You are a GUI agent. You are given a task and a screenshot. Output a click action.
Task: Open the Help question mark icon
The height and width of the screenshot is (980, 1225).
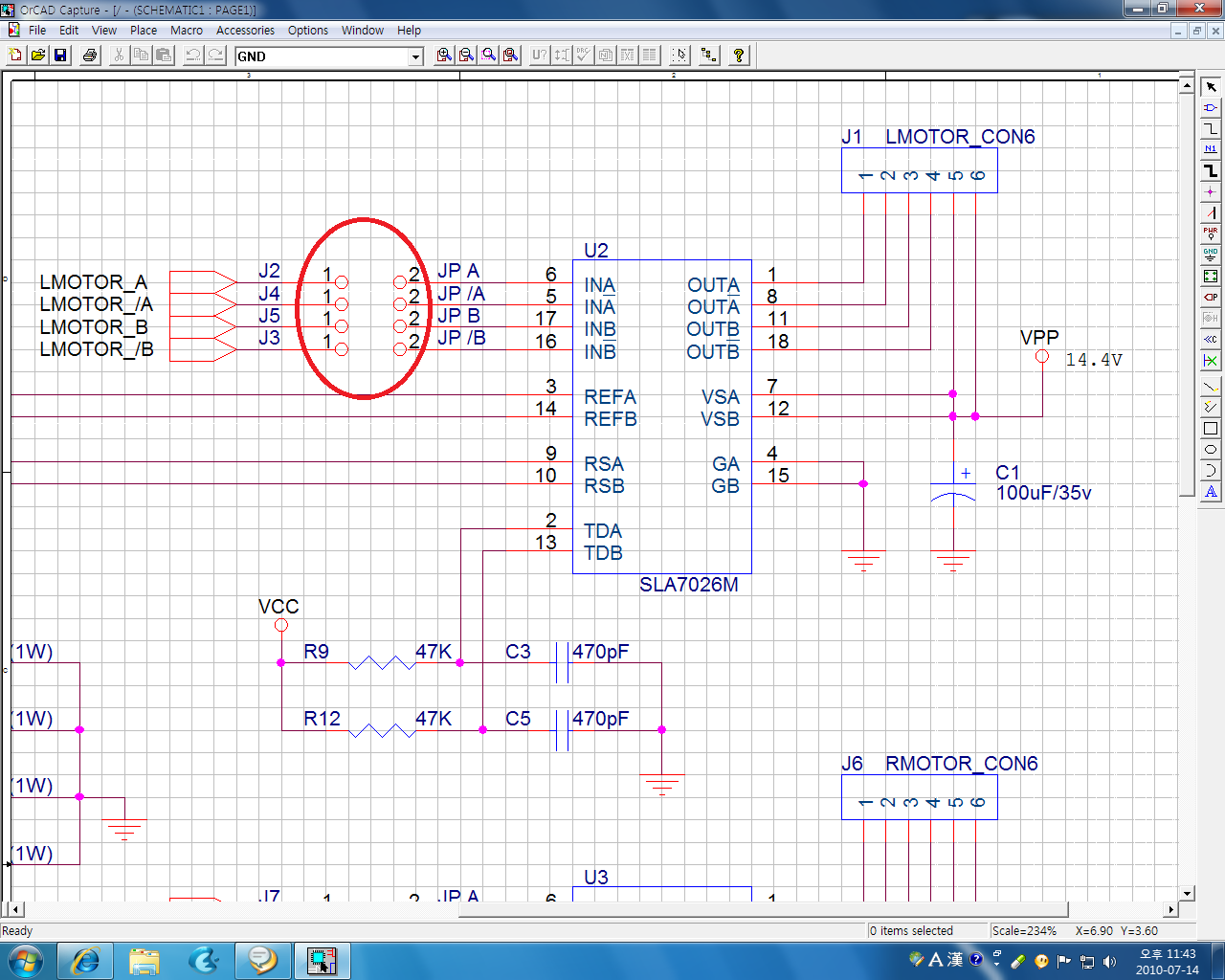coord(739,56)
